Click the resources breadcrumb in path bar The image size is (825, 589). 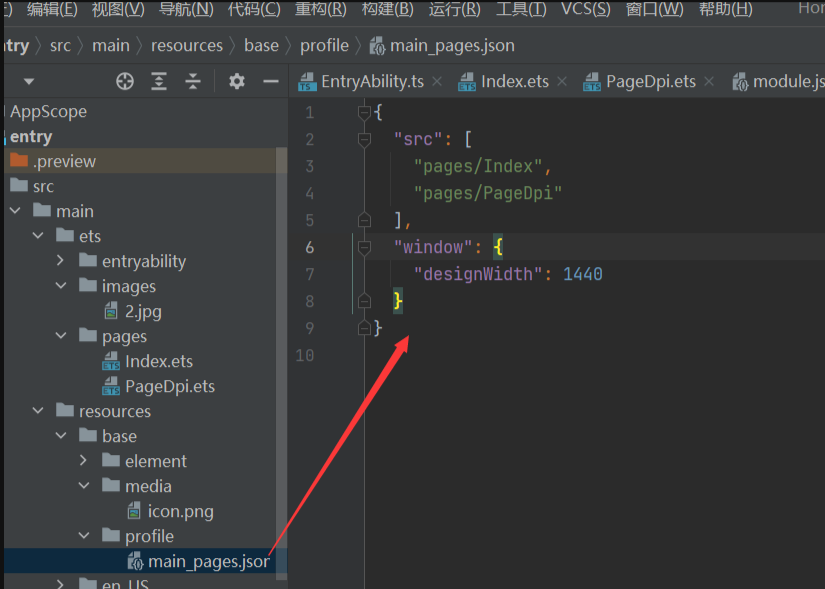coord(187,46)
